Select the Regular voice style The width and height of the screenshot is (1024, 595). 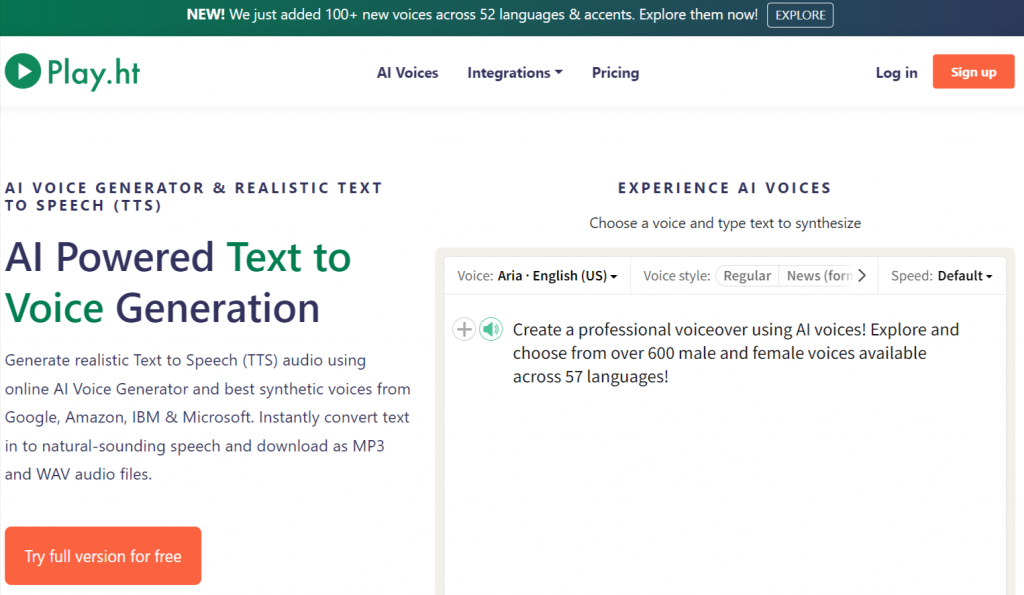pyautogui.click(x=747, y=276)
